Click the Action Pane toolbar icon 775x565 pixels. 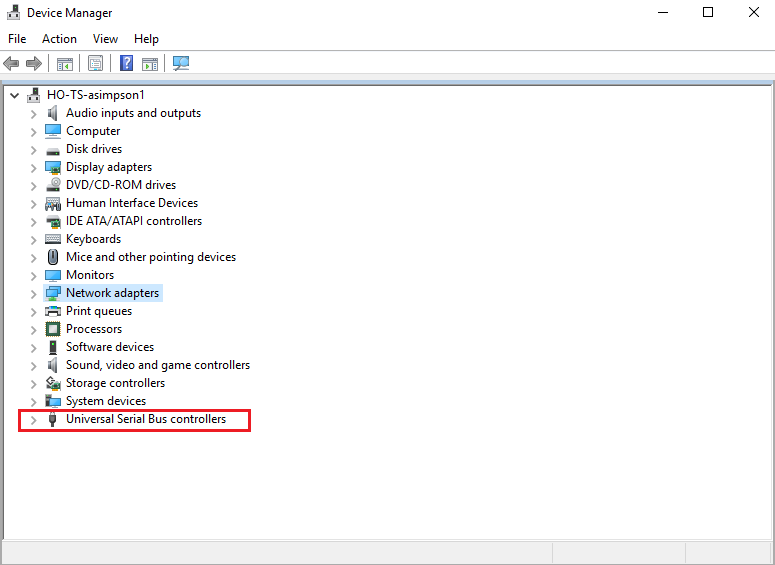[150, 63]
